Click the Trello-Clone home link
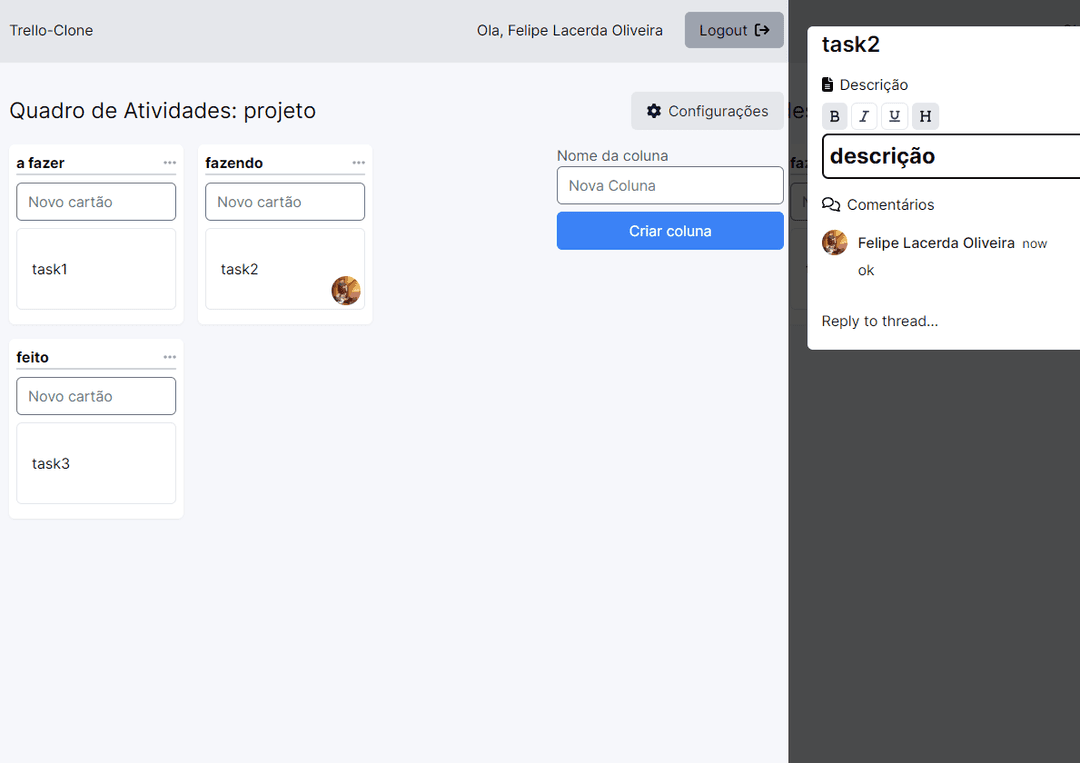 tap(51, 30)
